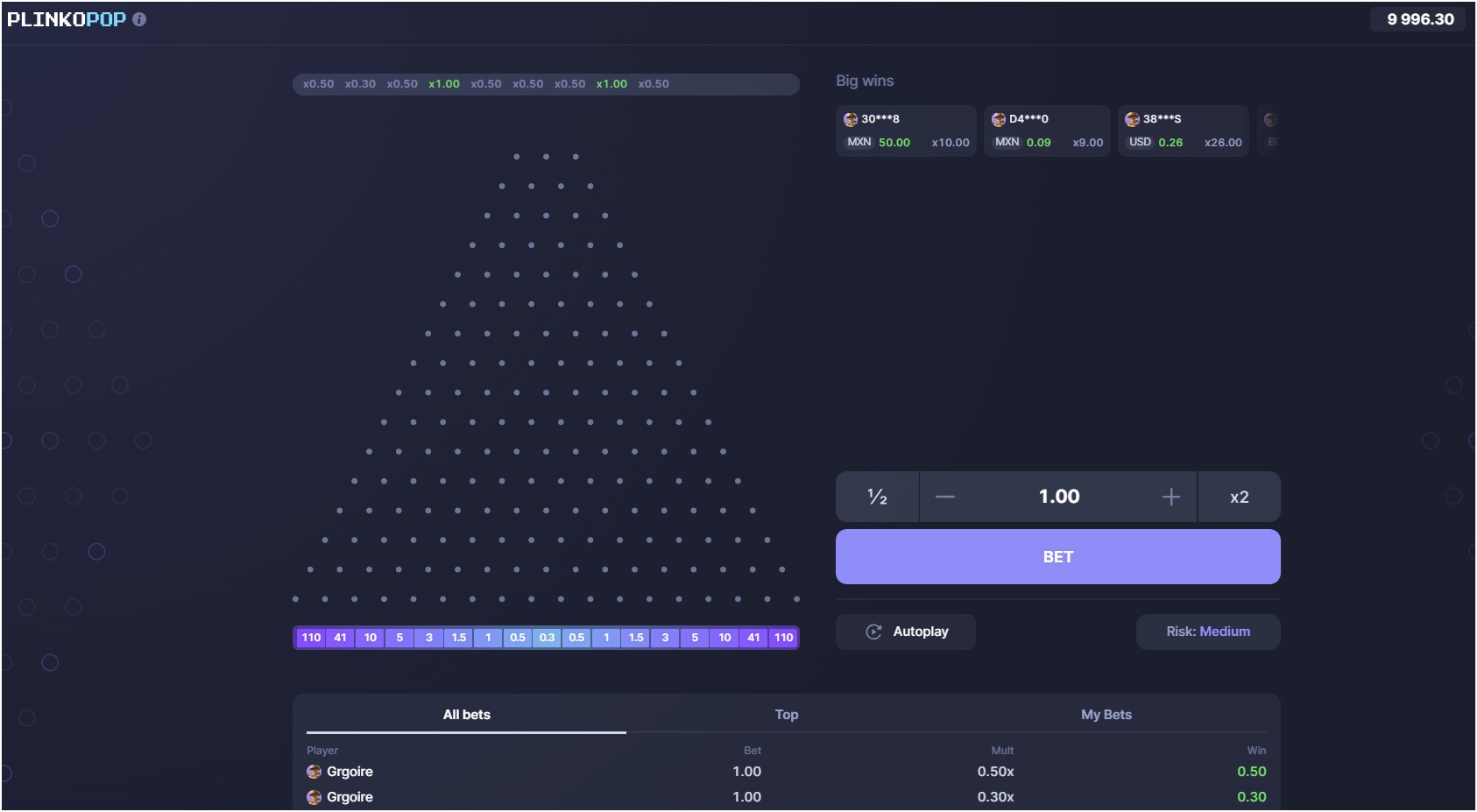The width and height of the screenshot is (1477, 812).
Task: Click the avatar of player 30***8
Action: pos(851,118)
